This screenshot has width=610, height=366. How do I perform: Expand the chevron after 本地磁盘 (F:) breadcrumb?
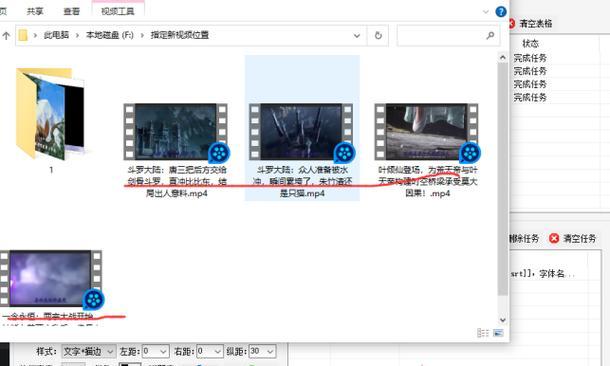142,35
